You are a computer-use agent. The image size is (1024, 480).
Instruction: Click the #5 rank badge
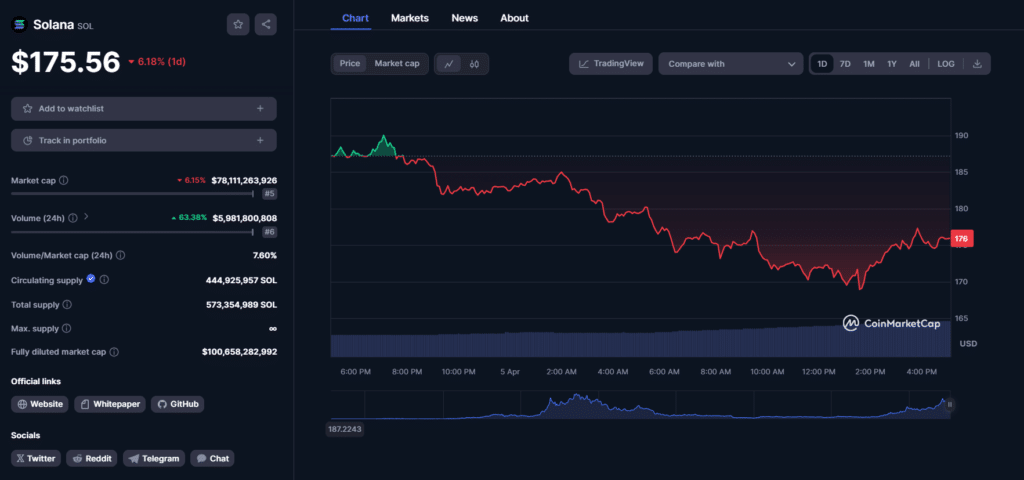270,194
